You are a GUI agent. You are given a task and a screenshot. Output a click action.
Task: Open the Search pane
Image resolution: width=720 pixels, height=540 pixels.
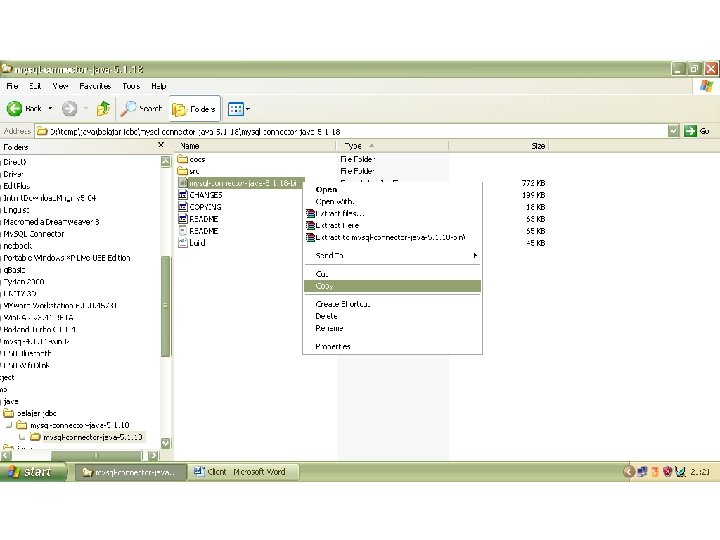click(x=141, y=109)
